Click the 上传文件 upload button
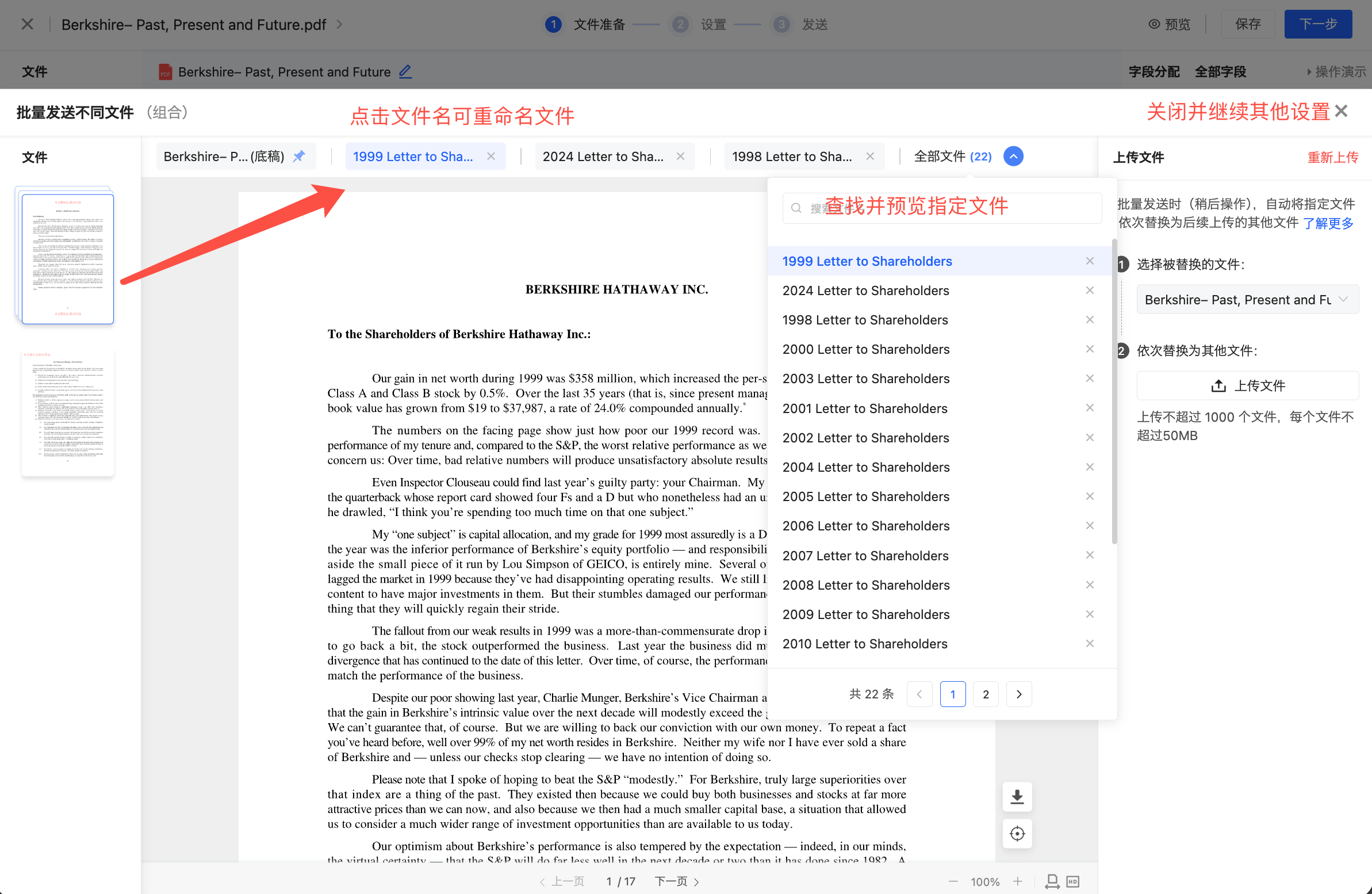Viewport: 1372px width, 894px height. pyautogui.click(x=1247, y=385)
